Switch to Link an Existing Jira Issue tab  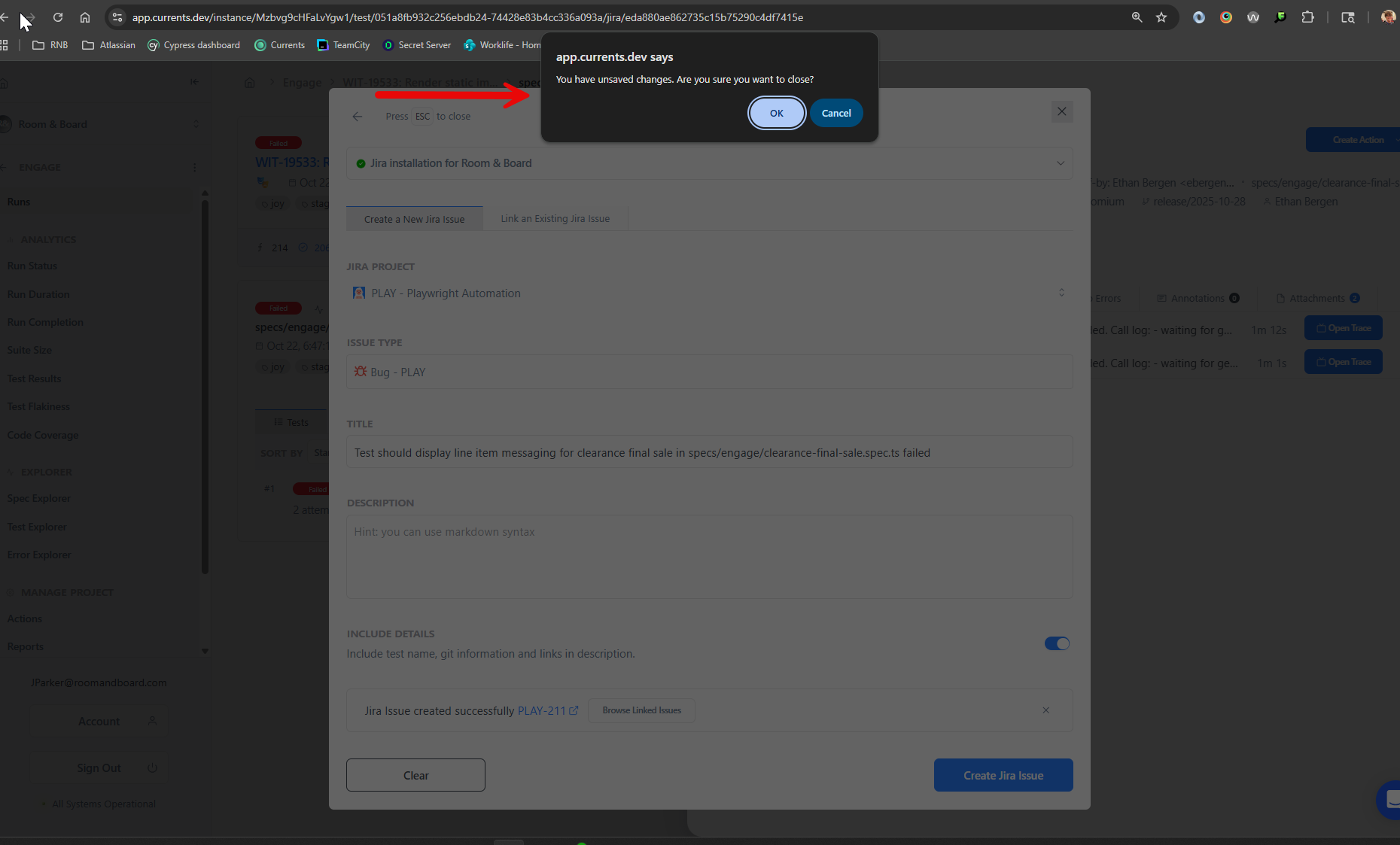[x=555, y=219]
